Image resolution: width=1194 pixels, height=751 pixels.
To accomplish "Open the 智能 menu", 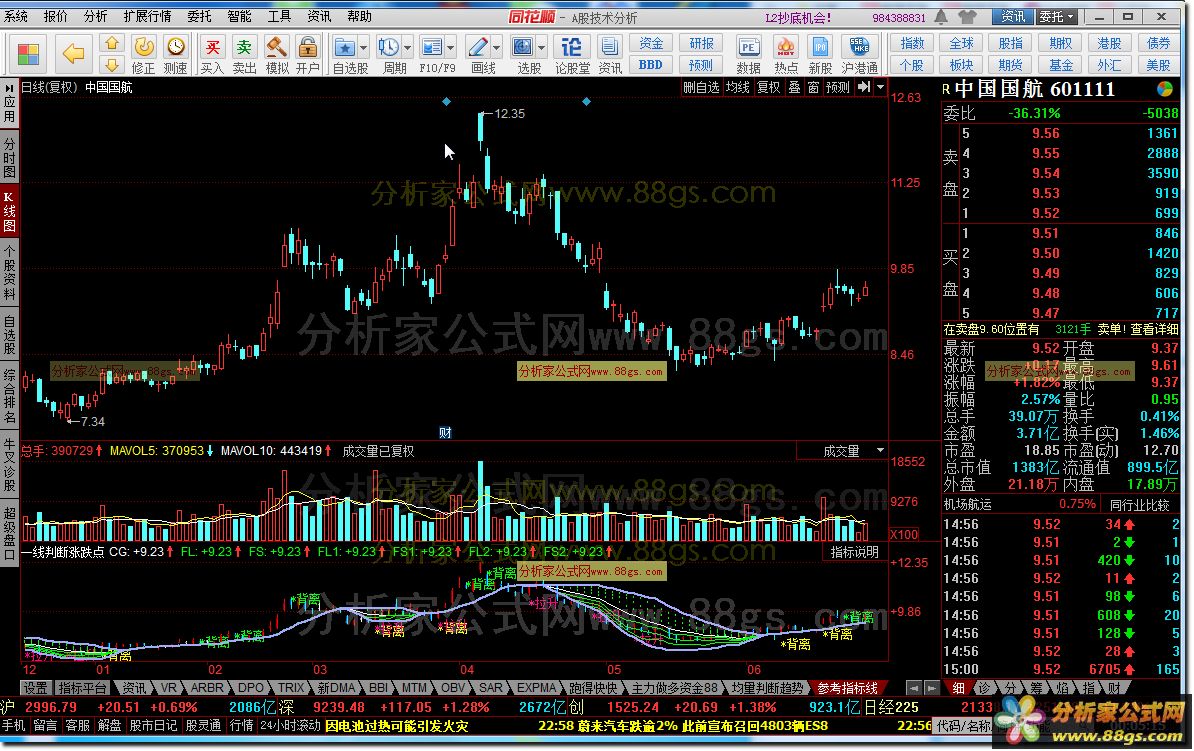I will (x=239, y=16).
